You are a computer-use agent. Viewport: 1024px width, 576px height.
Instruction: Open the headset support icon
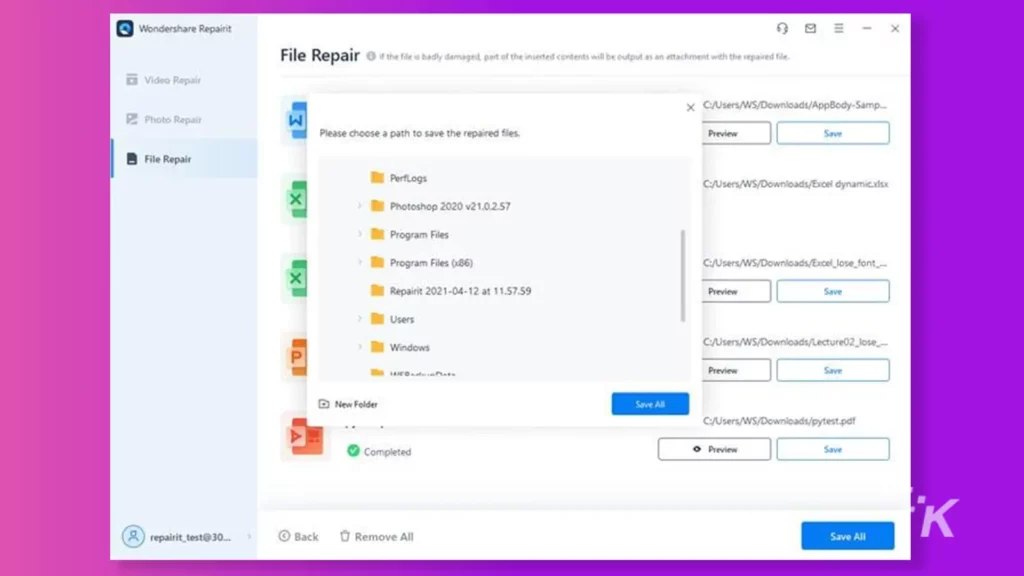(782, 28)
